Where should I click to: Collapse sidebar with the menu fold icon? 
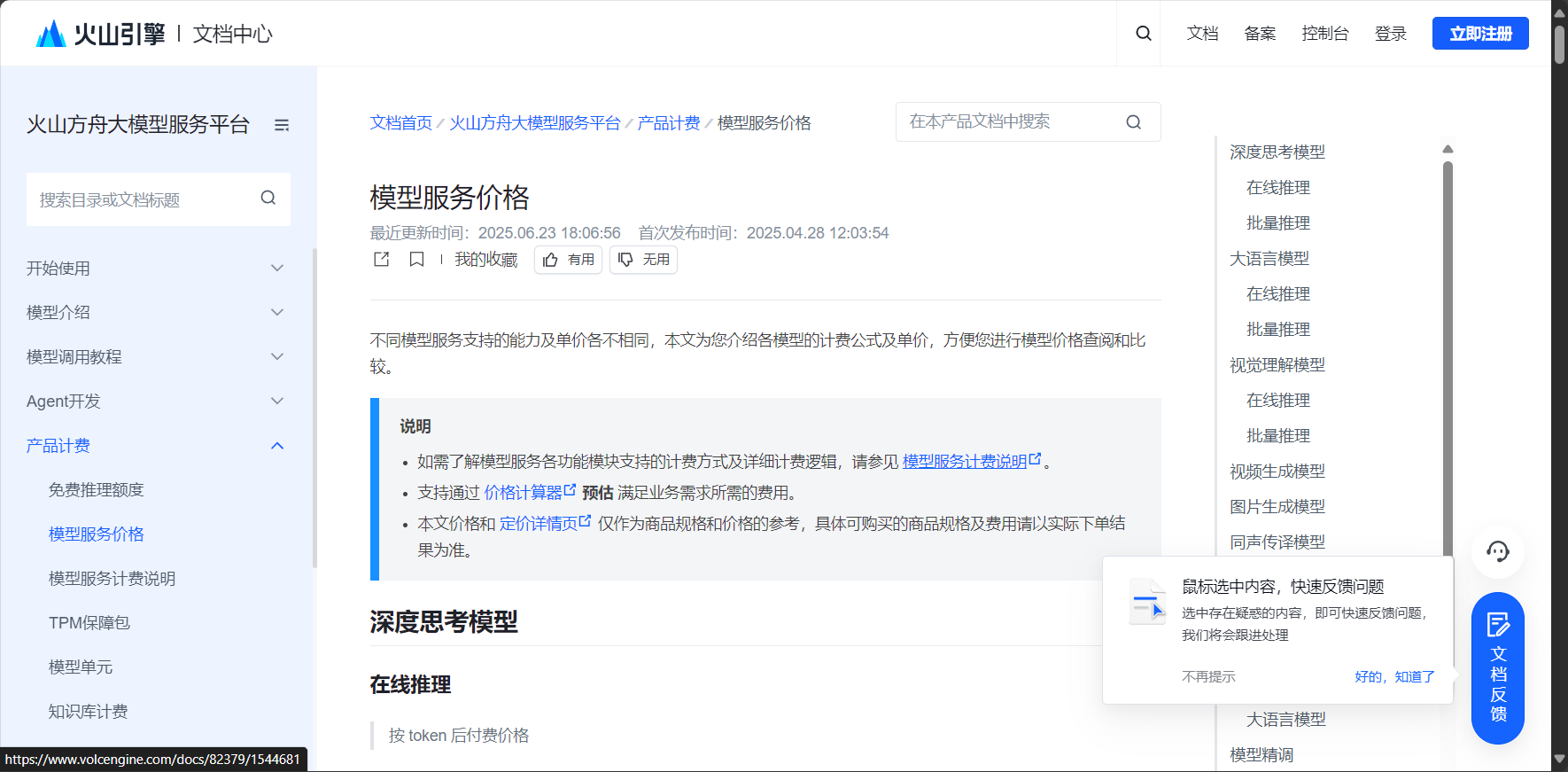pos(282,125)
